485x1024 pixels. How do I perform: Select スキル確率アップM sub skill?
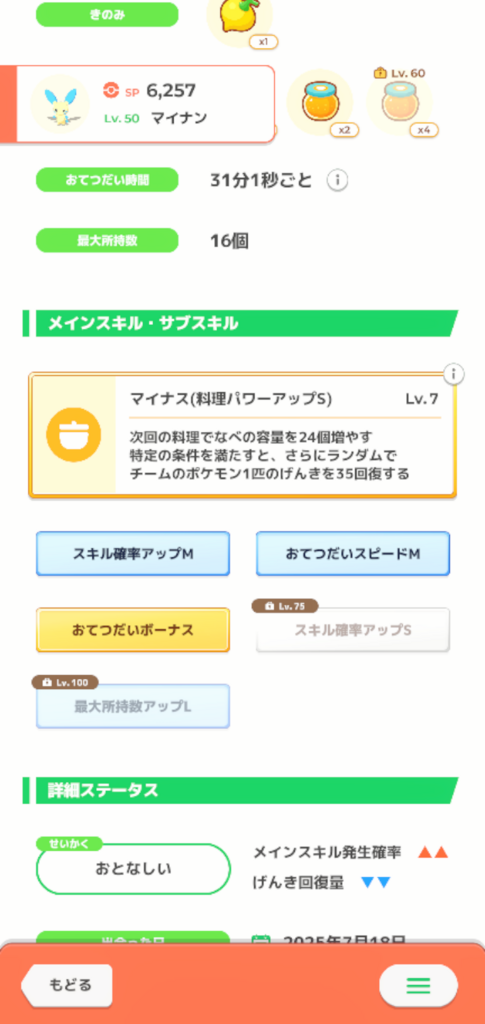coord(133,554)
